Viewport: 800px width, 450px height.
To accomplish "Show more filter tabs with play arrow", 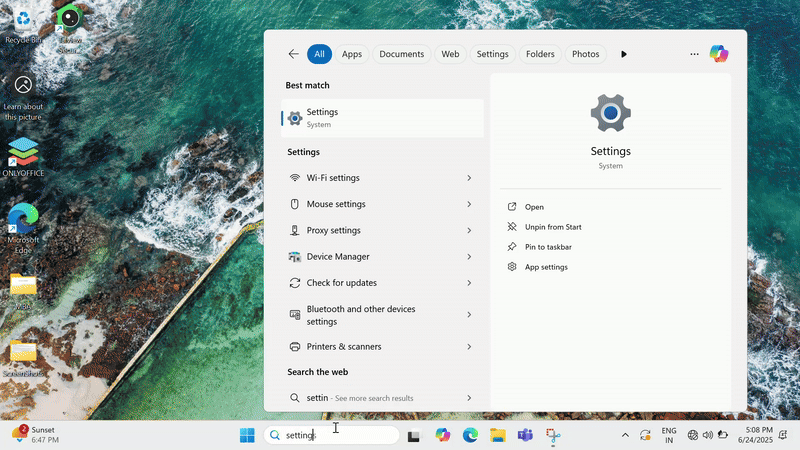I will pos(623,54).
